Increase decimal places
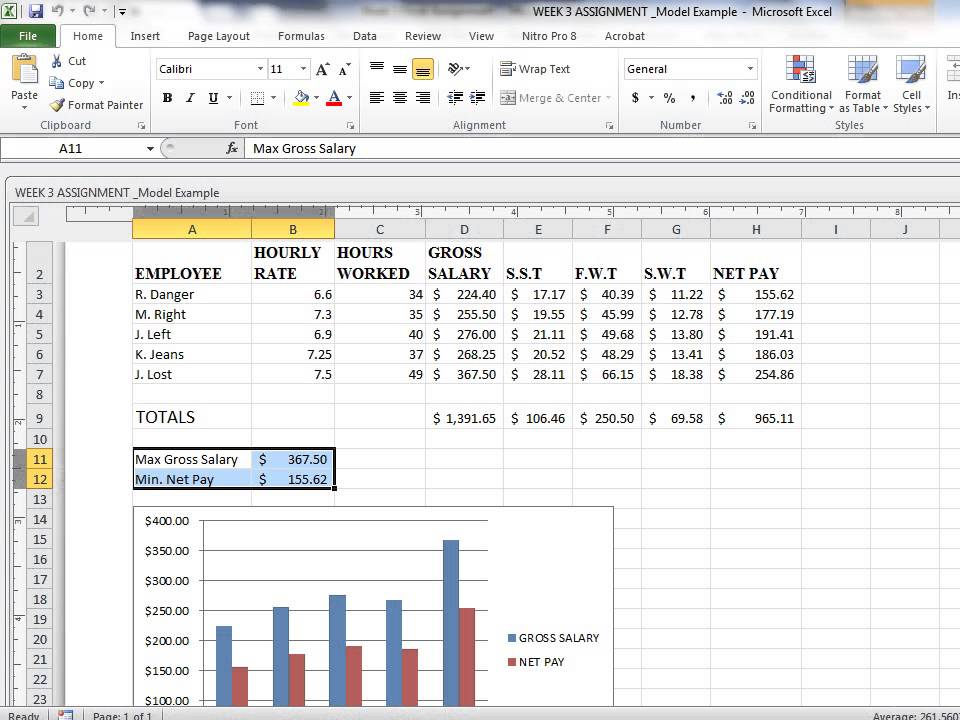960x720 pixels. pyautogui.click(x=725, y=97)
